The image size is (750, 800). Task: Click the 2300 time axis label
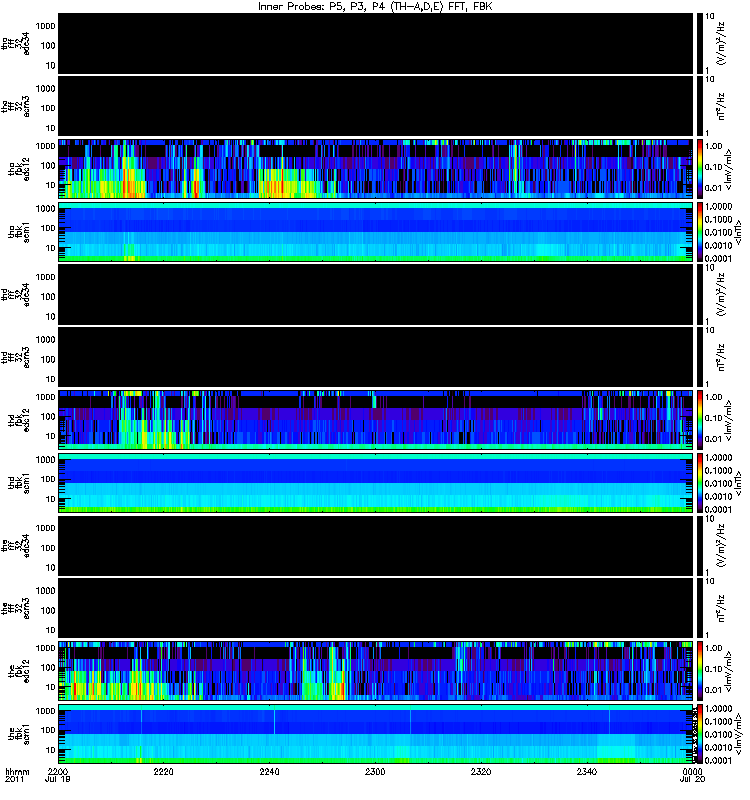pos(375,771)
